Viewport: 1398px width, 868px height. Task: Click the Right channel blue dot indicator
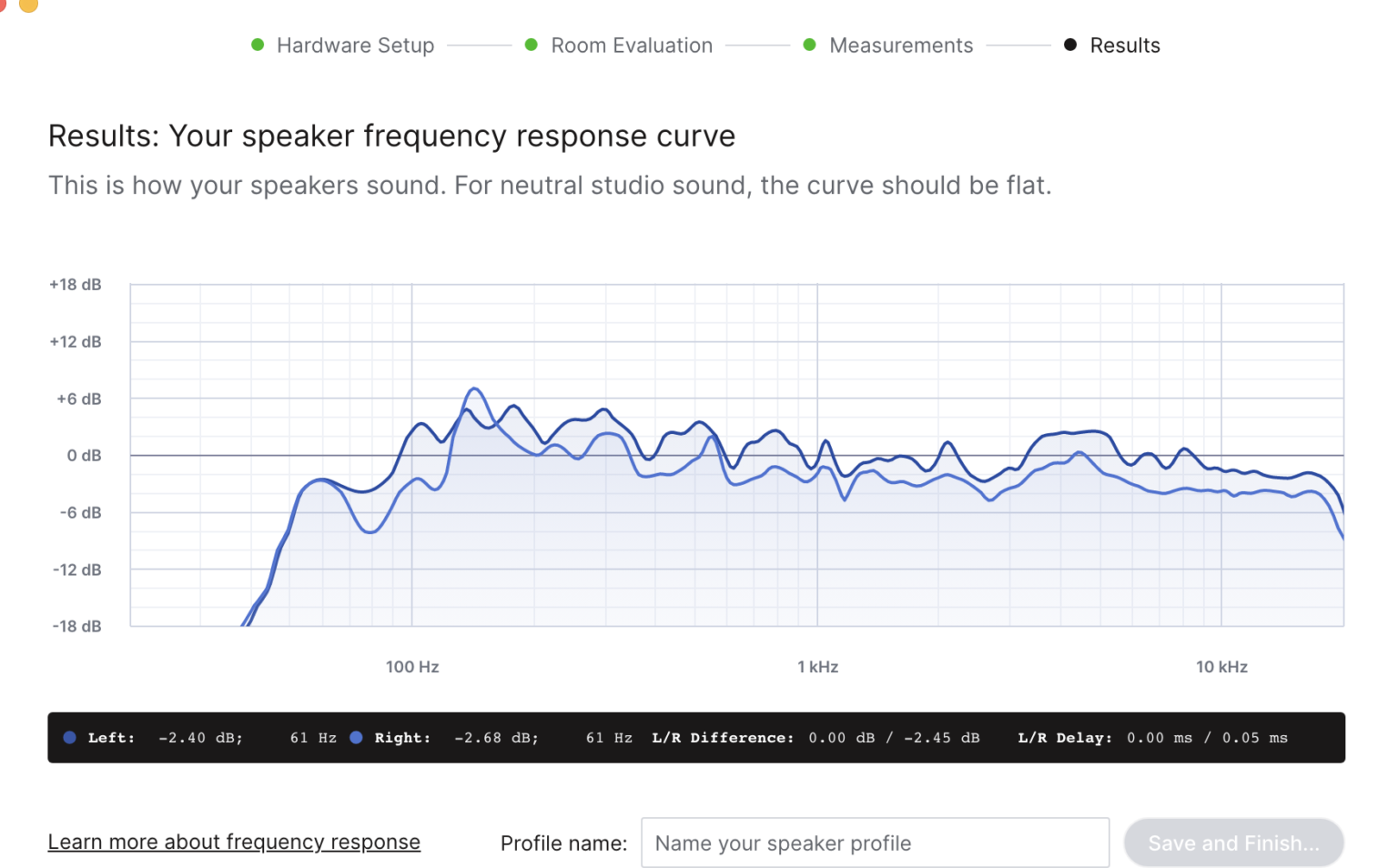point(357,738)
